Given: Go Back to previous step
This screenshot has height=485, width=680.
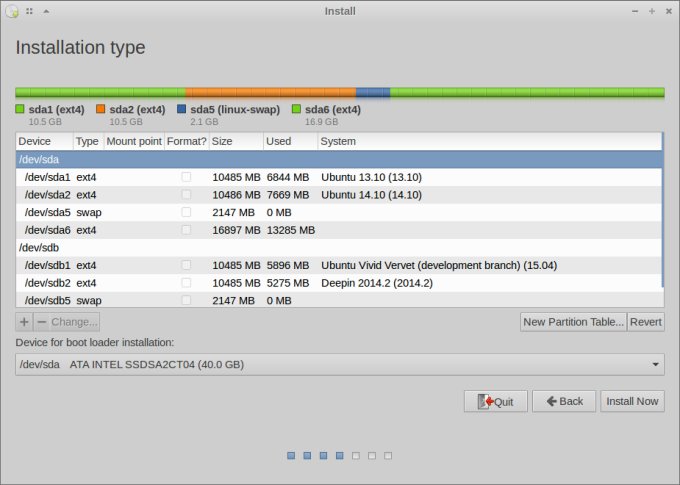Looking at the screenshot, I should coord(564,401).
